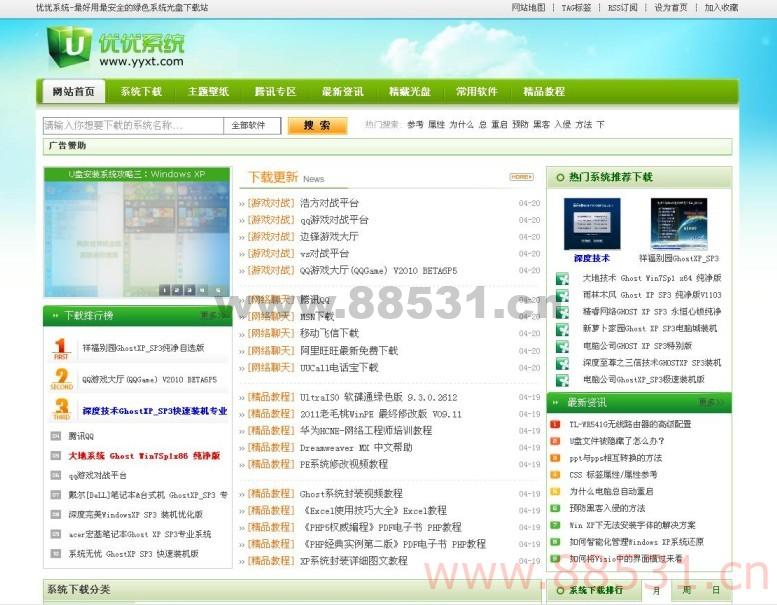Click 设为首页 top link
777x605 pixels.
(671, 7)
